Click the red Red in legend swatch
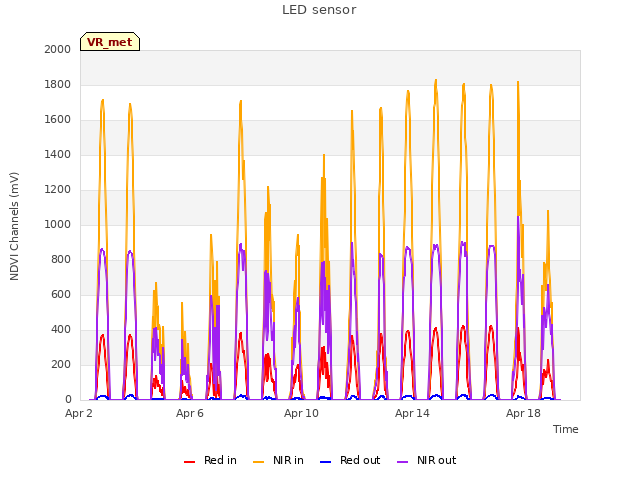This screenshot has height=480, width=640. click(189, 462)
